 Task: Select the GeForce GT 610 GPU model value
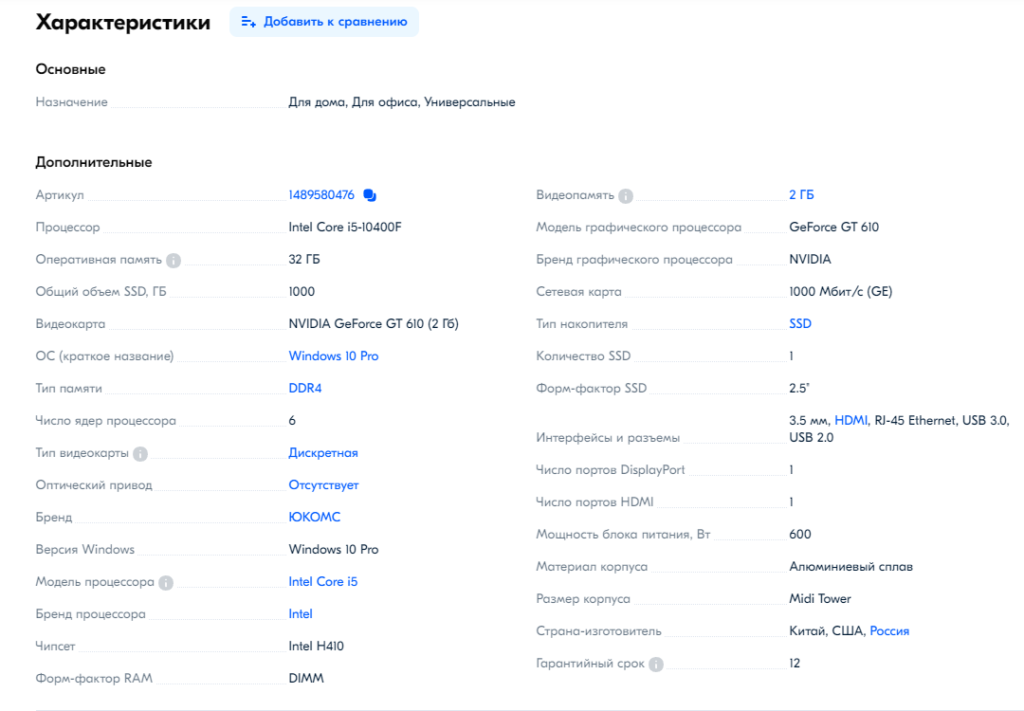tap(834, 227)
